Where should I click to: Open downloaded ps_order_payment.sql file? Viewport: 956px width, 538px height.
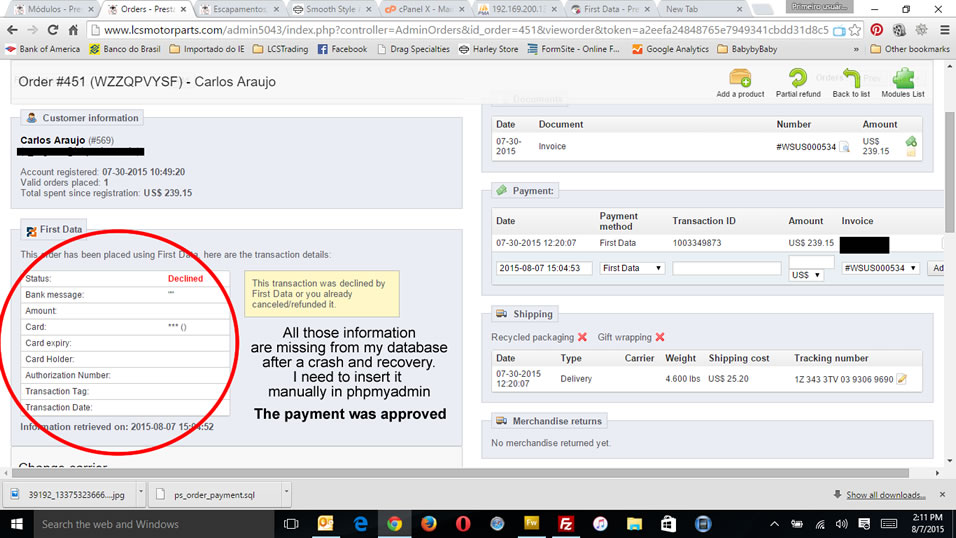pos(214,495)
